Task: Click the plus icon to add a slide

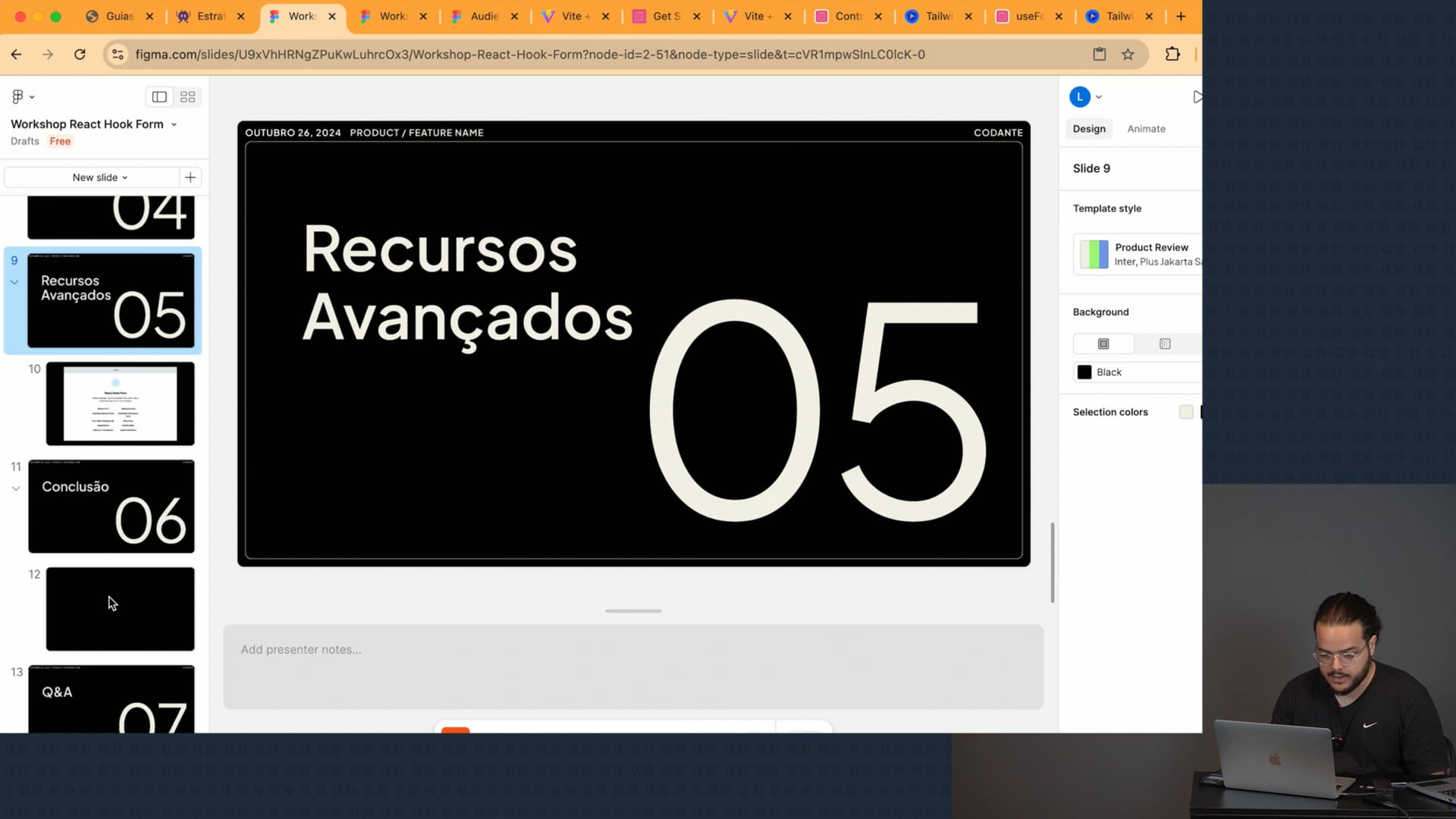Action: point(190,177)
